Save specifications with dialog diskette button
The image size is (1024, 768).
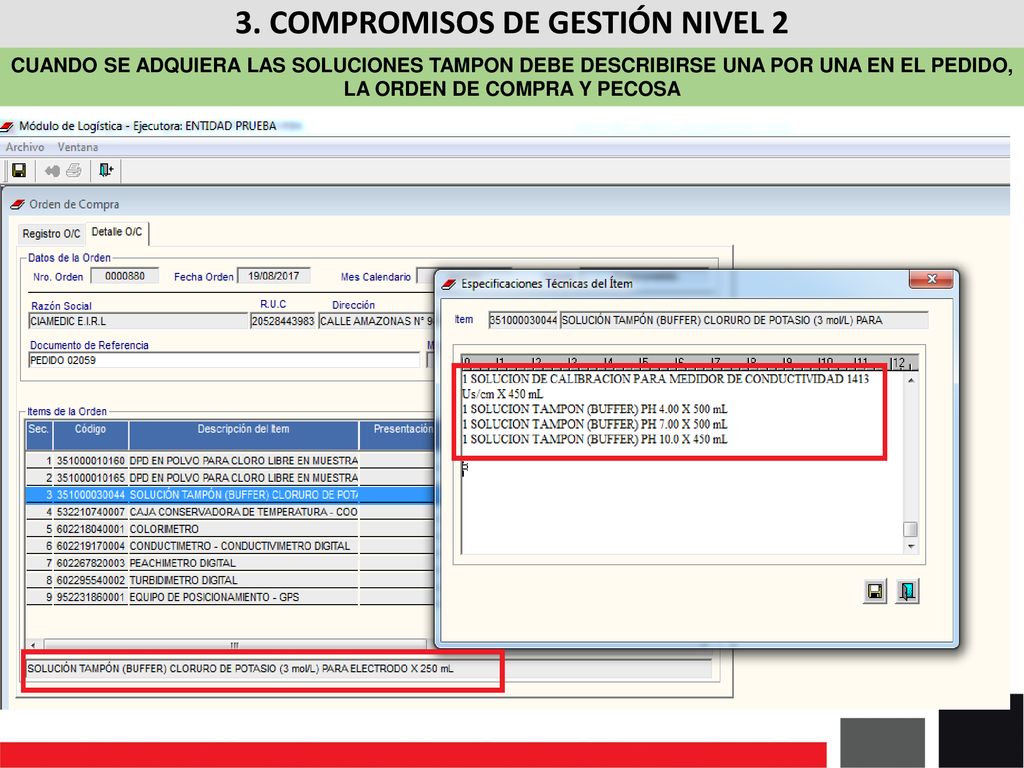point(874,592)
